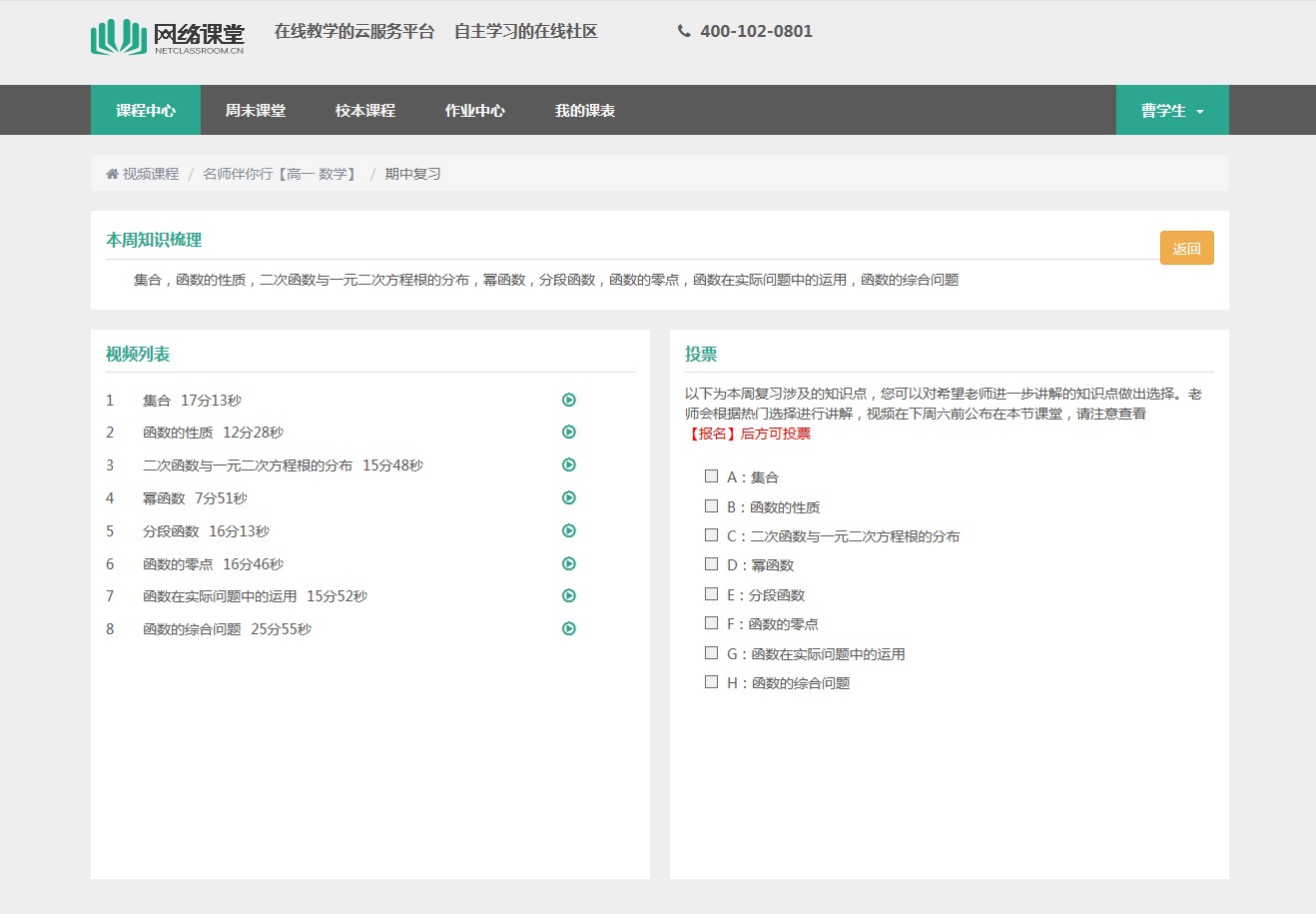This screenshot has width=1316, height=914.
Task: Click the red 【报名】 link
Action: (x=711, y=434)
